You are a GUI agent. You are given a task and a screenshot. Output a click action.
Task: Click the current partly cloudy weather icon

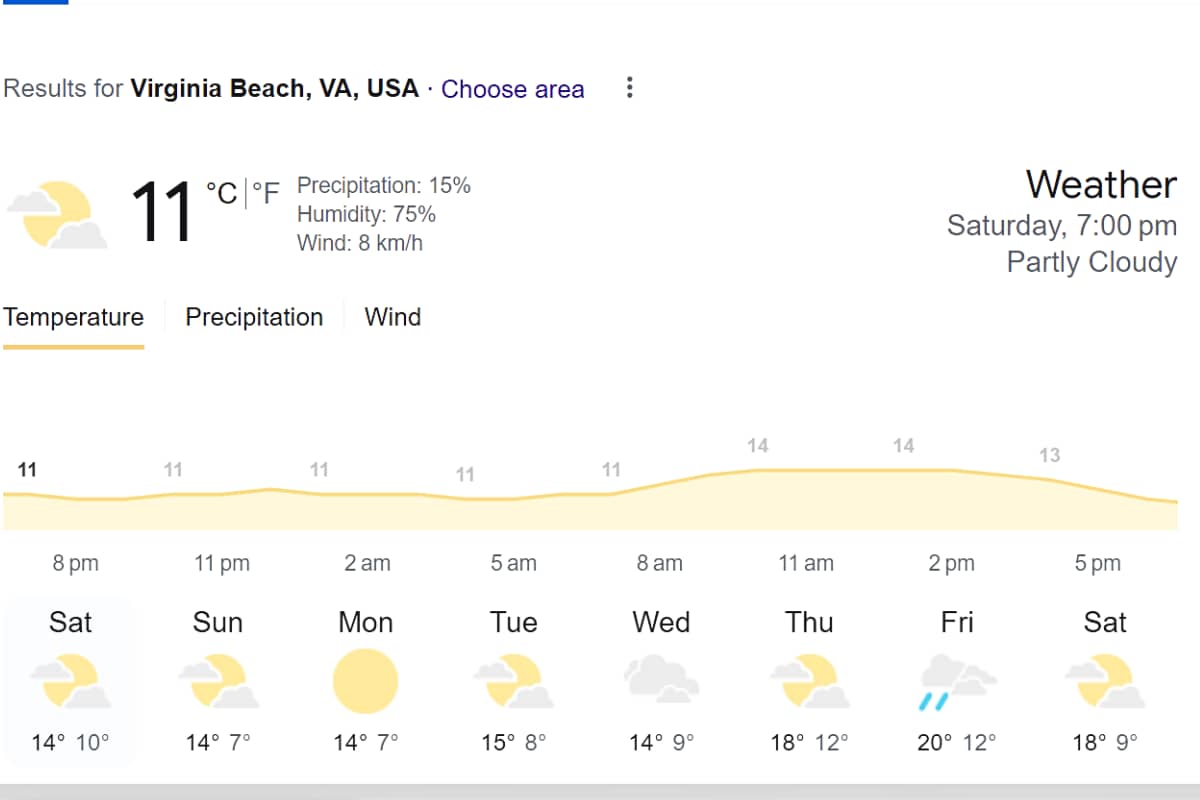coord(57,214)
